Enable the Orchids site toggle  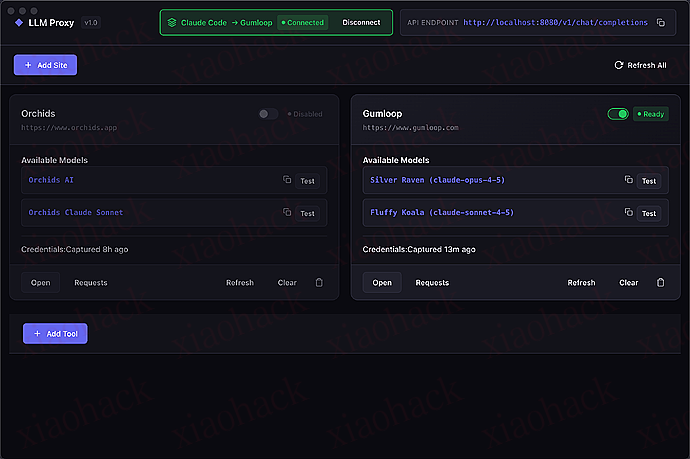pyautogui.click(x=267, y=114)
